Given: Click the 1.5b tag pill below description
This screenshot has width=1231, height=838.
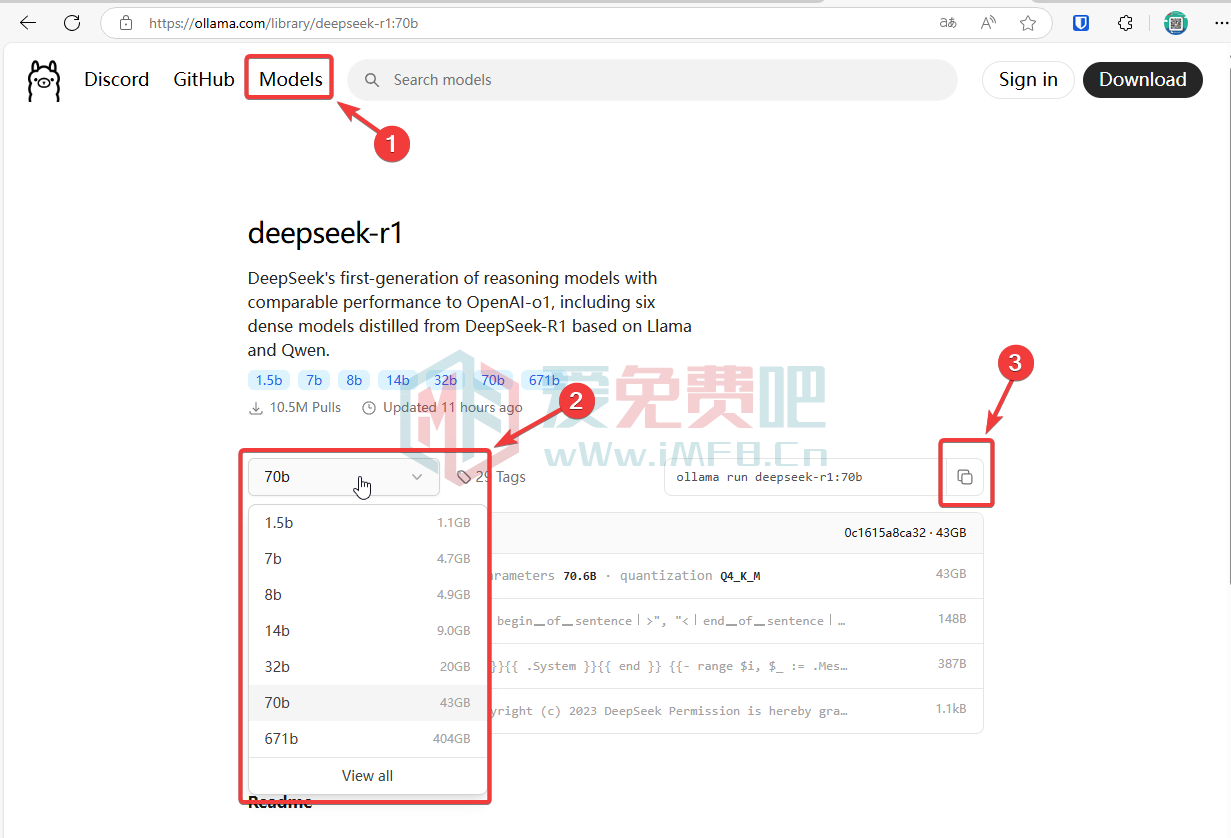Looking at the screenshot, I should click(269, 380).
